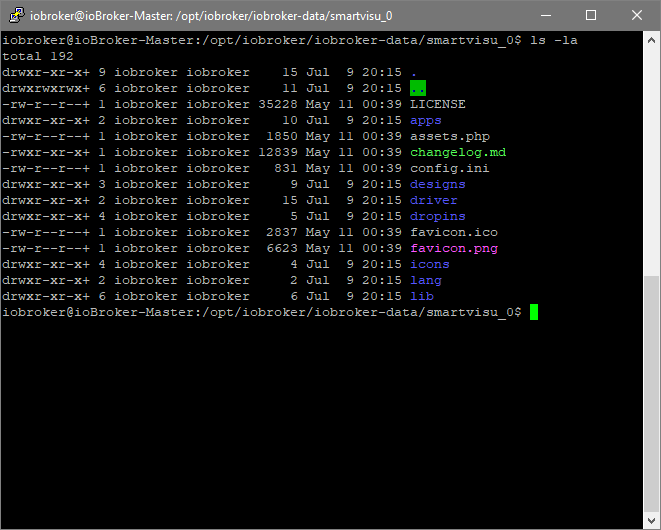Screen dimensions: 661x530
Task: Click the favicon.png file name
Action: pyautogui.click(x=454, y=248)
